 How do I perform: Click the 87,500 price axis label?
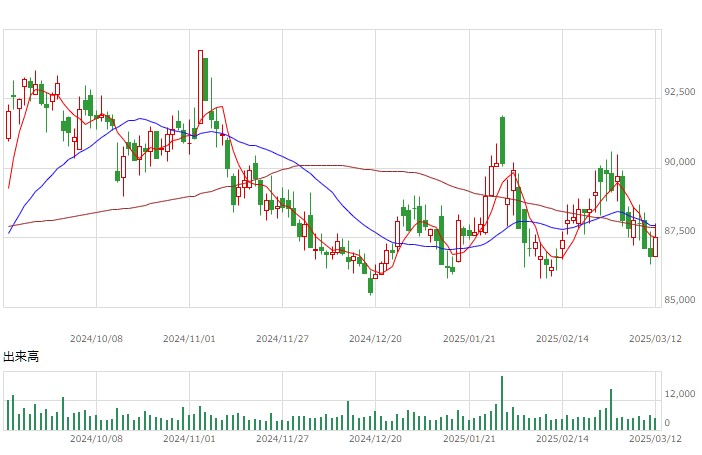680,230
